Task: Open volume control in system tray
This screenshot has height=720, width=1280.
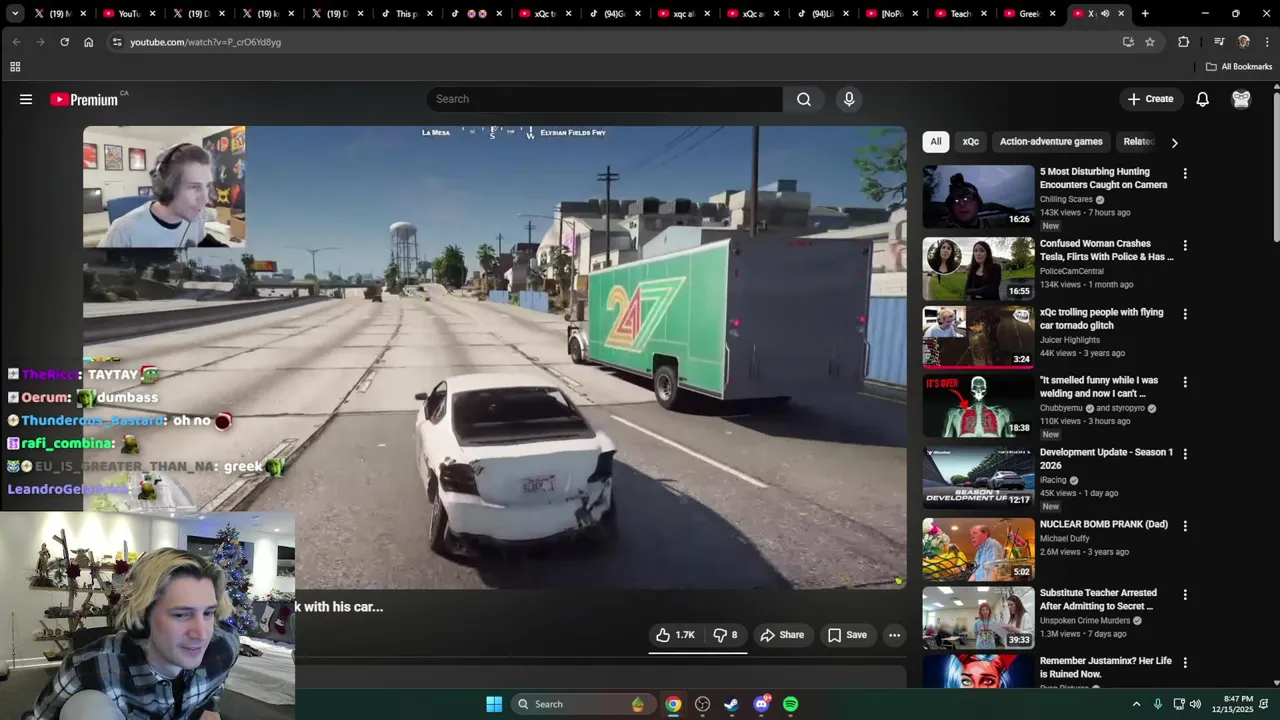Action: point(1195,704)
